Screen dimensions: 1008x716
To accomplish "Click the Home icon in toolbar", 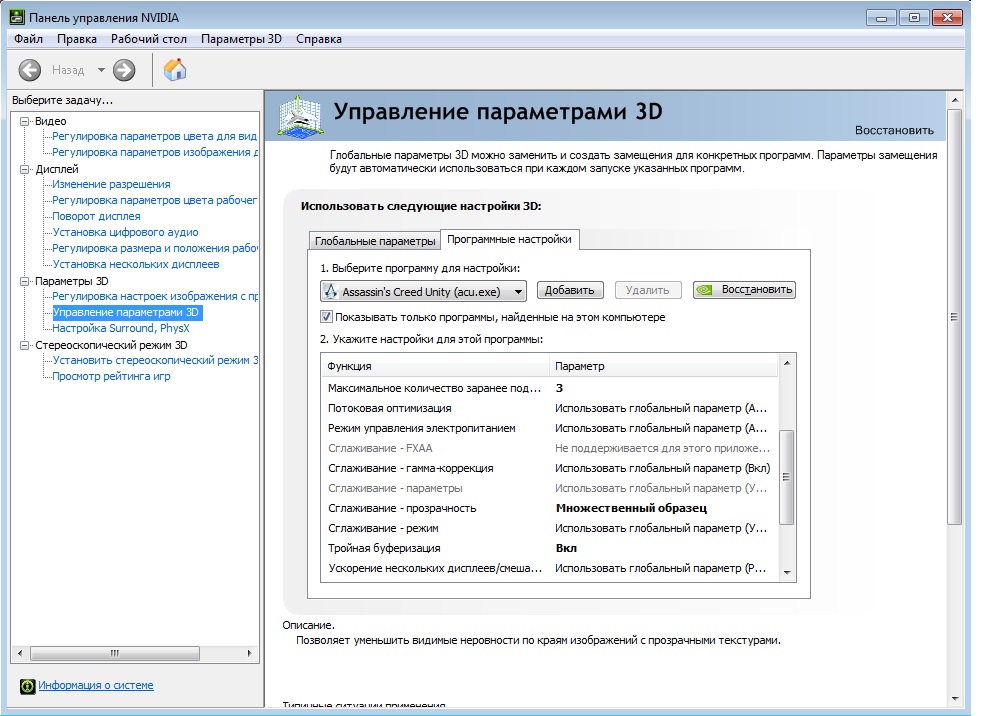I will (175, 70).
